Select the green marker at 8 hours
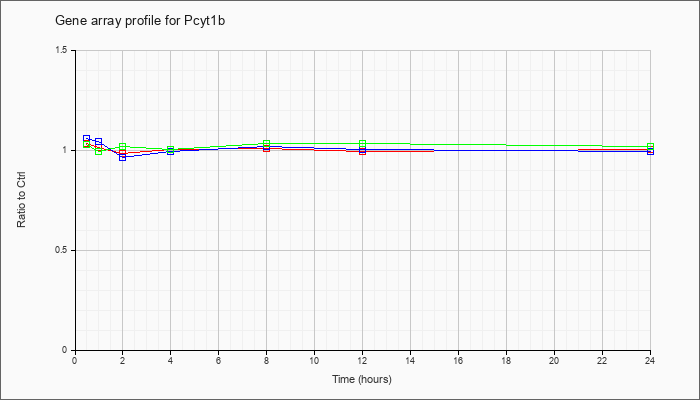The image size is (700, 400). 267,143
